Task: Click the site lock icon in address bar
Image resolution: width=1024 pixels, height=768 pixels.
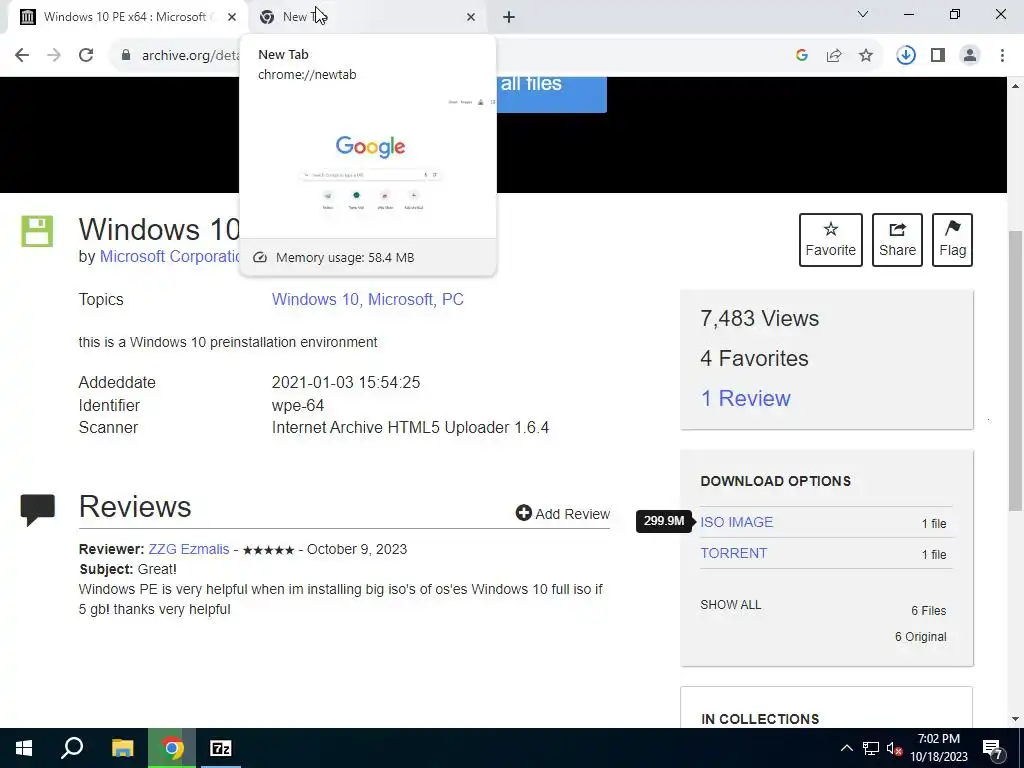Action: pyautogui.click(x=126, y=55)
